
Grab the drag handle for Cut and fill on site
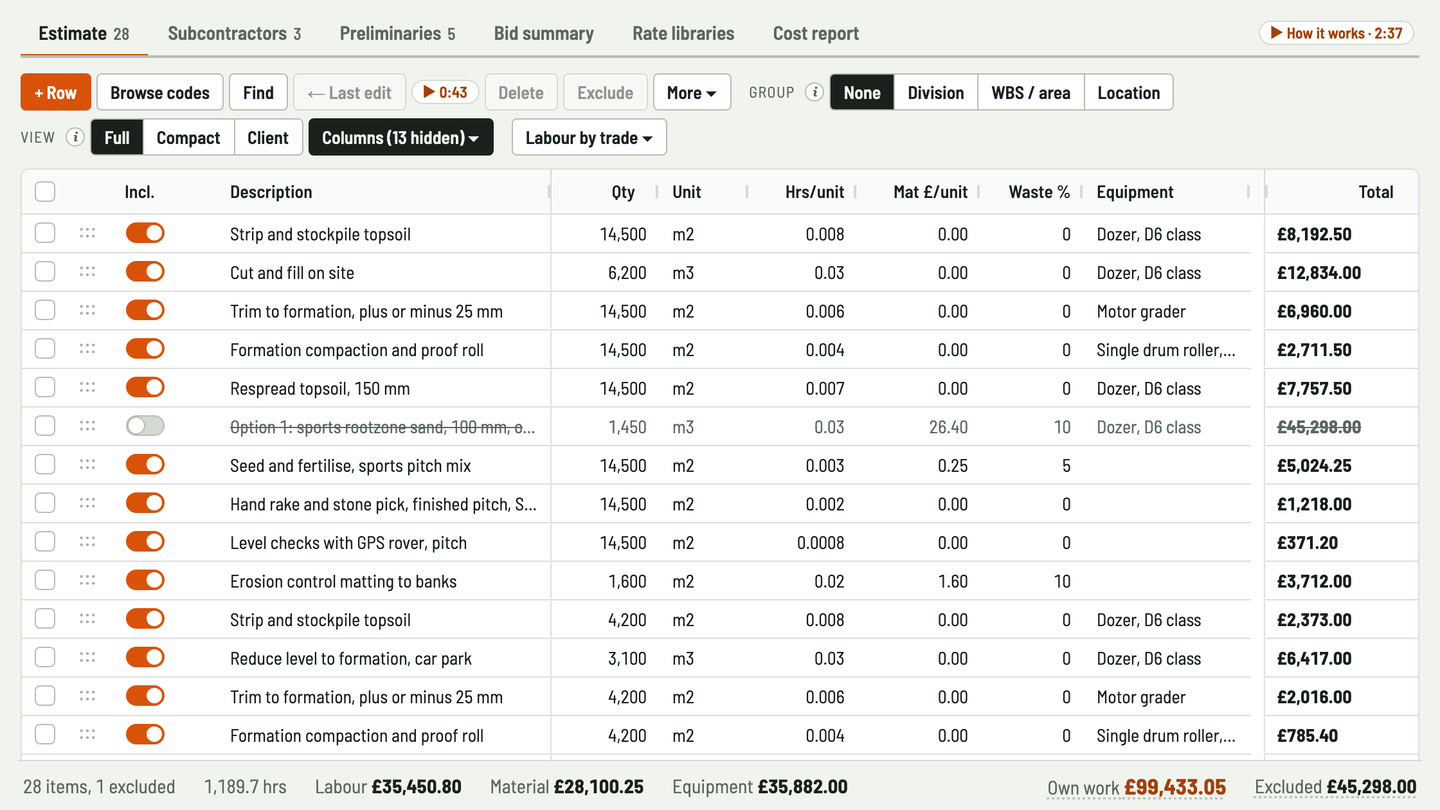[x=88, y=272]
